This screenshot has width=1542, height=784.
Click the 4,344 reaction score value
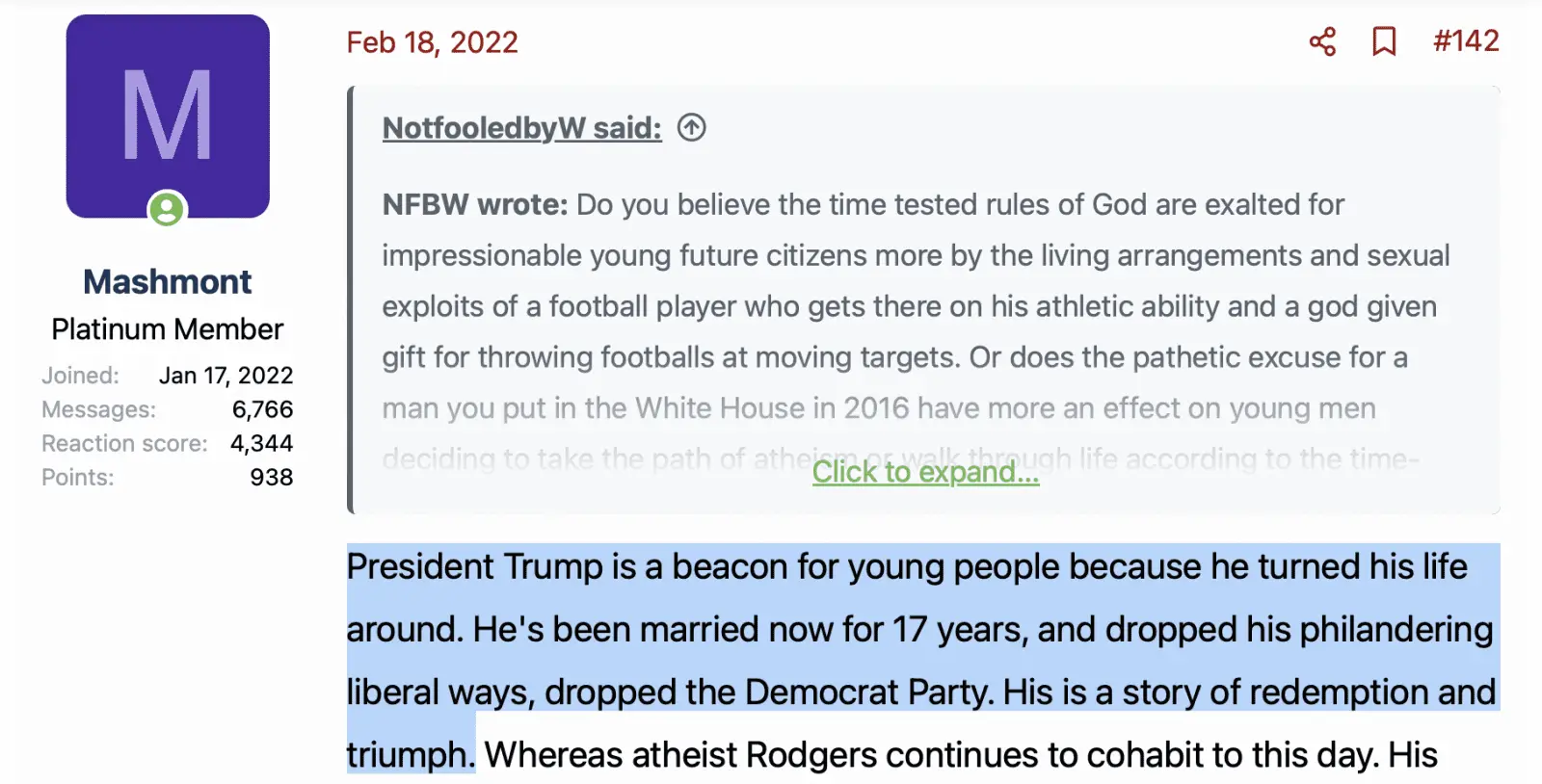click(261, 443)
